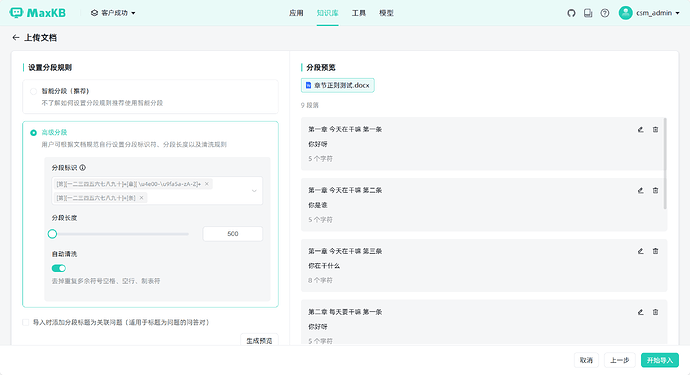
Task: Click the 开始导入 button
Action: (660, 360)
